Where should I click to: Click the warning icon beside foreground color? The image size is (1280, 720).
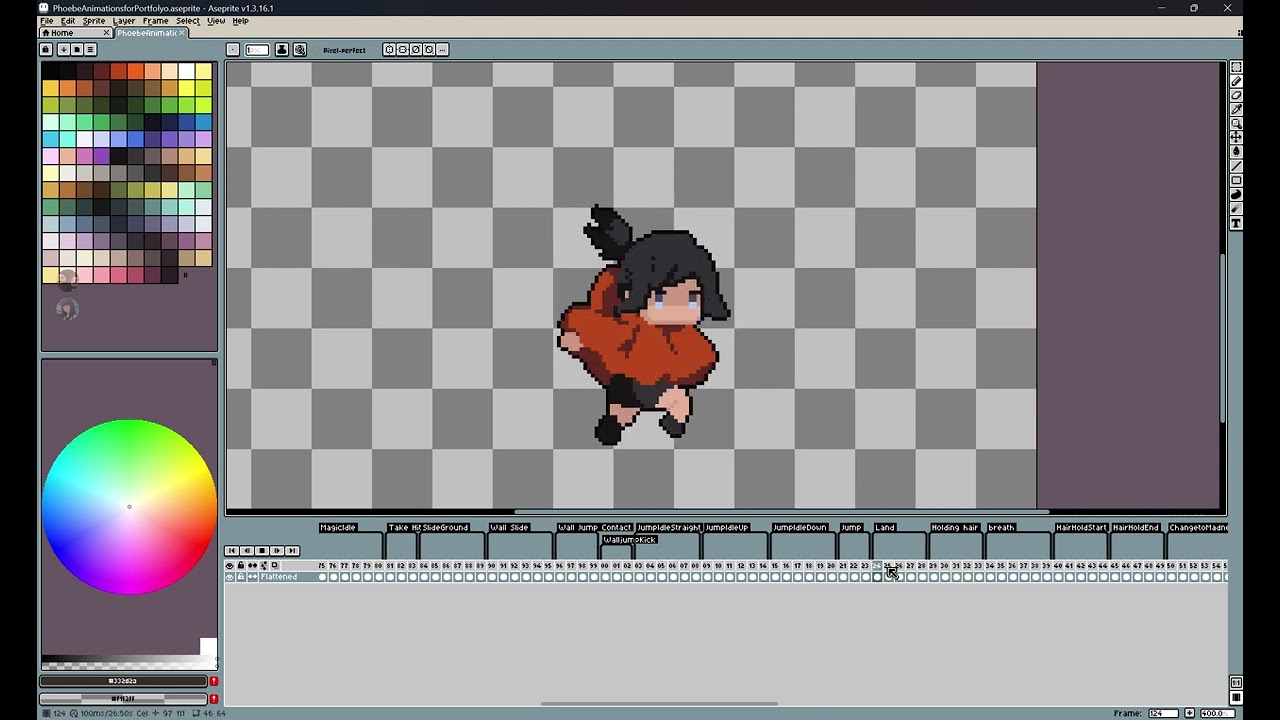[x=214, y=681]
